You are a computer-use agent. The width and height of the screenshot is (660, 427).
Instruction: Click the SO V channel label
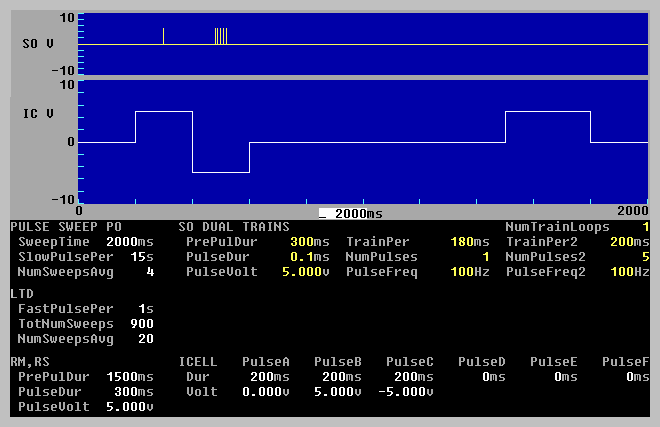point(38,44)
